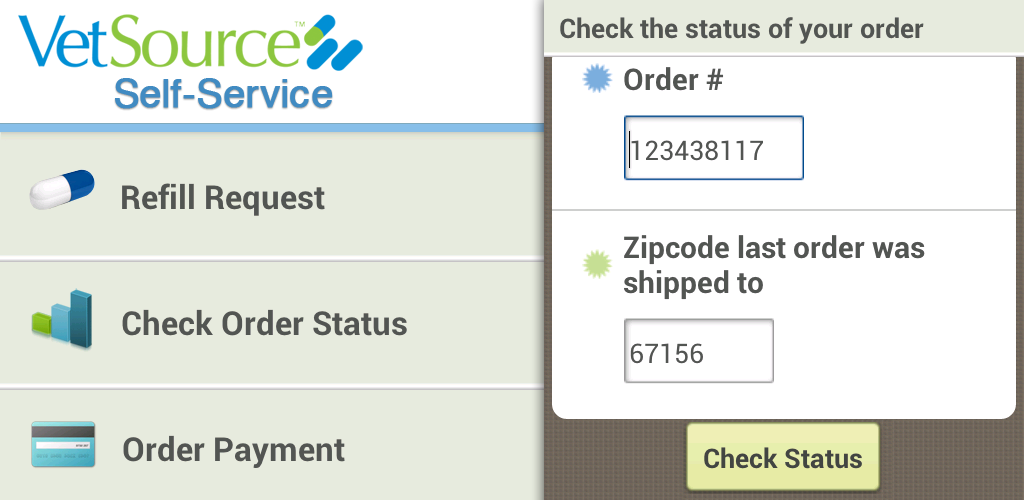Click the 'Check the status of your order' header
1024x500 pixels.
(741, 28)
